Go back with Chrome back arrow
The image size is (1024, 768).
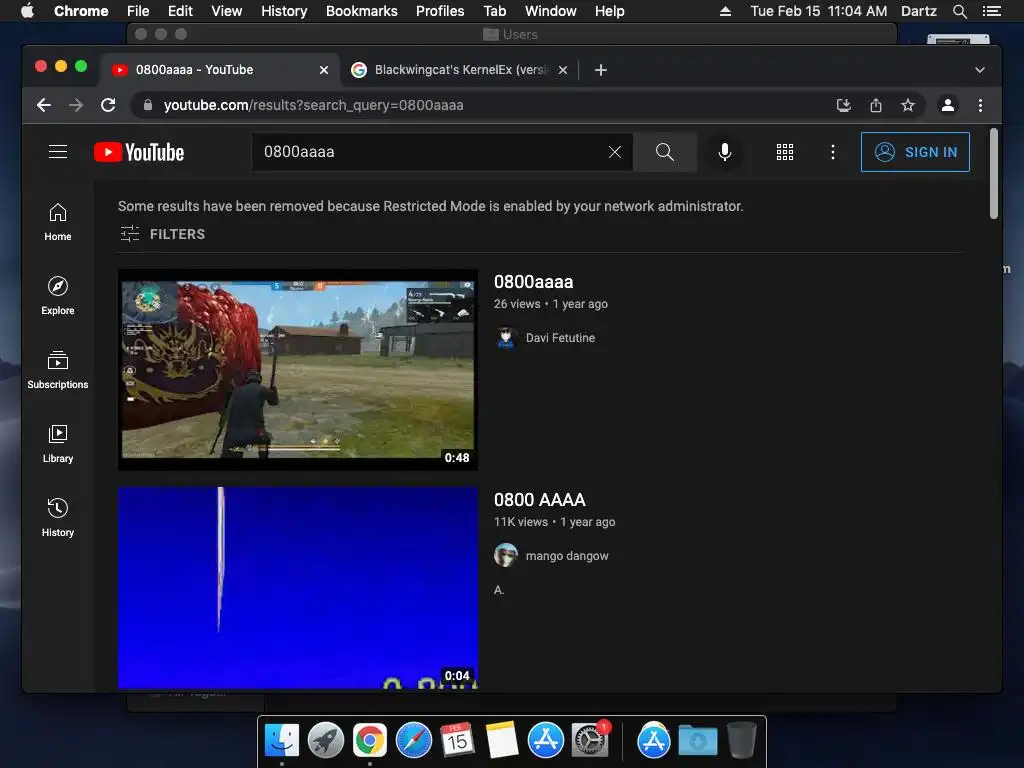click(44, 105)
